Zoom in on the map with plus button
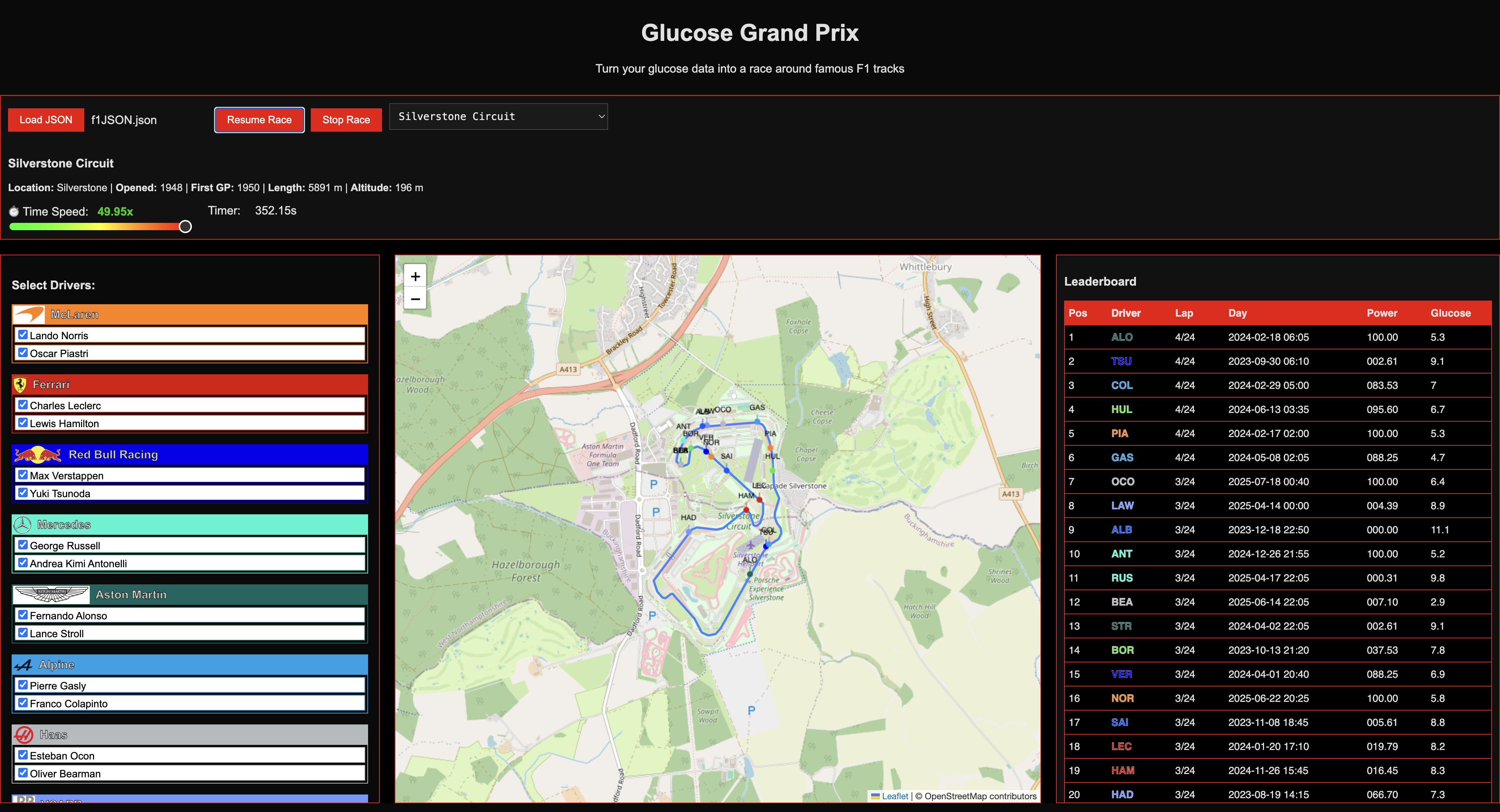This screenshot has height=812, width=1500. pyautogui.click(x=415, y=276)
